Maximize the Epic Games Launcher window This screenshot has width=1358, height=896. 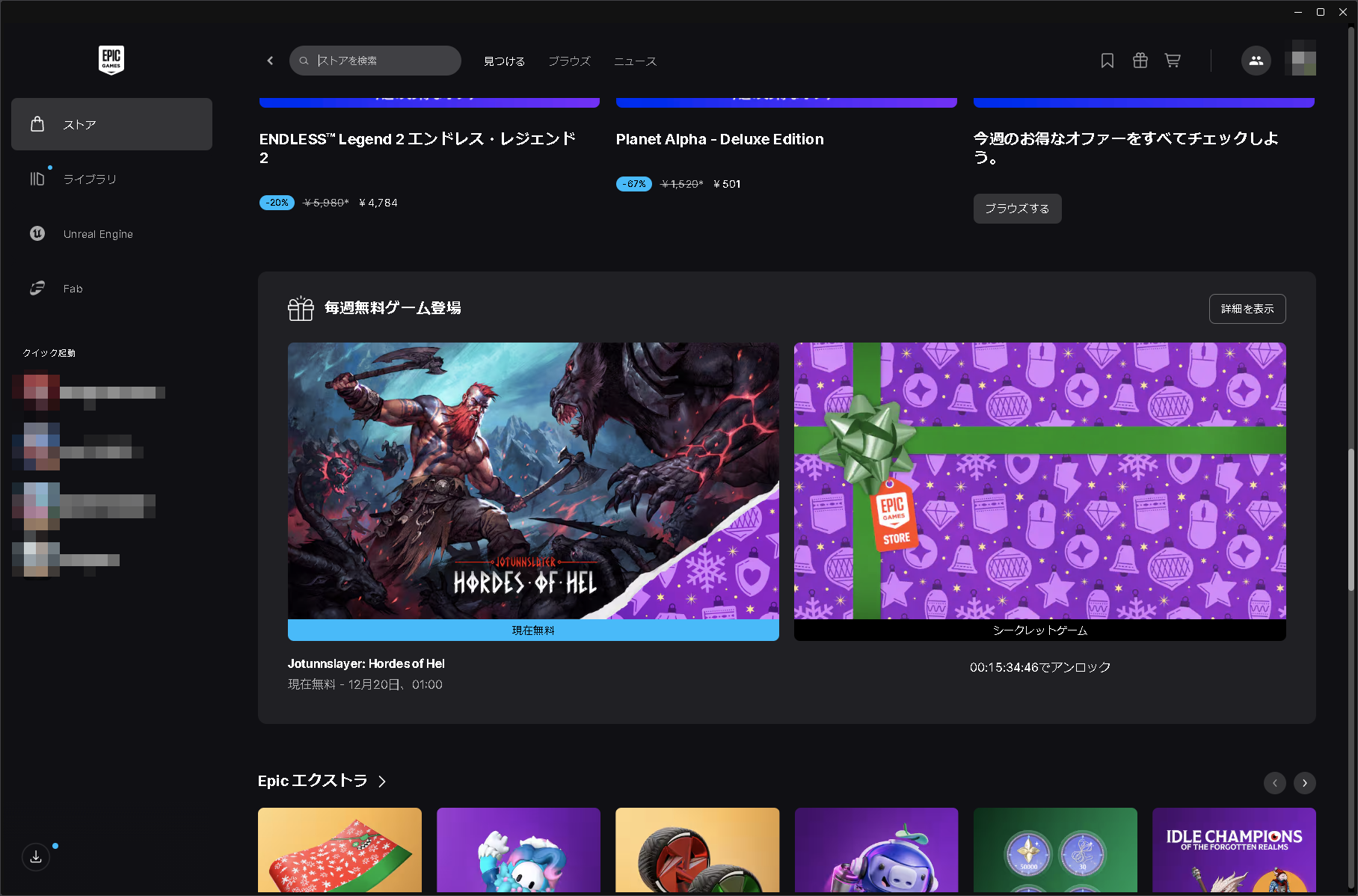pyautogui.click(x=1321, y=12)
